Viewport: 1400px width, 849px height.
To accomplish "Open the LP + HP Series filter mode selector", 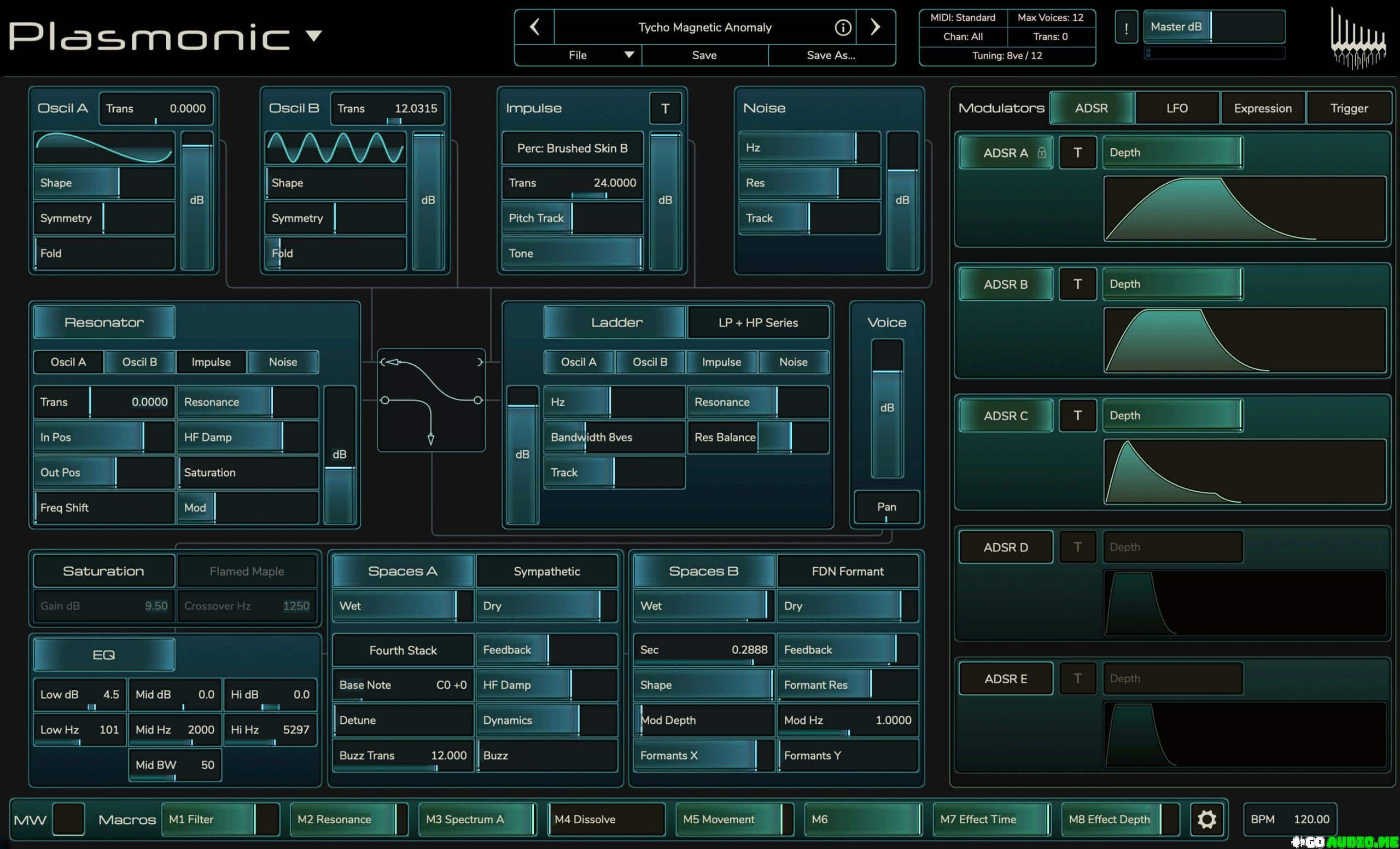I will [758, 322].
